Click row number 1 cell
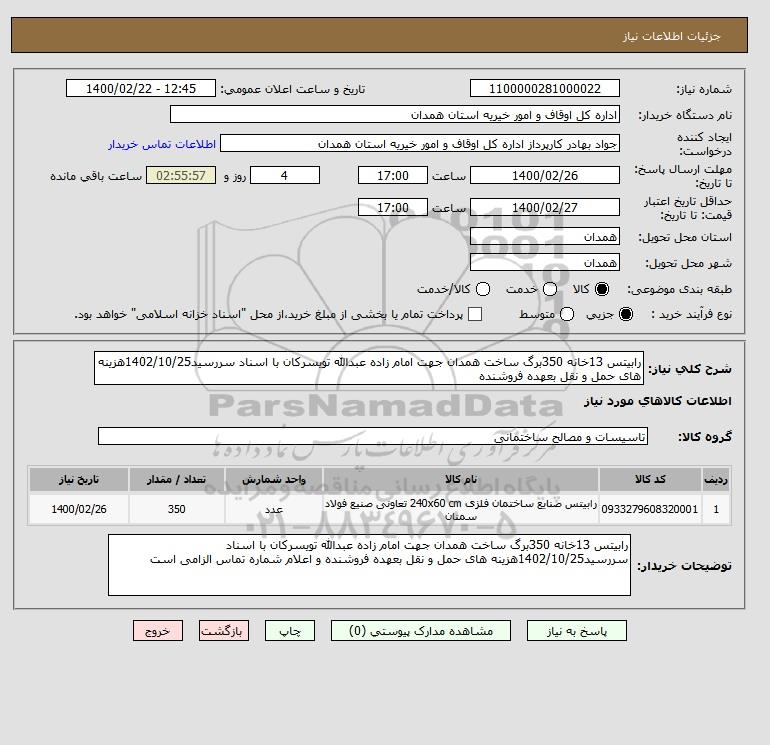Image resolution: width=770 pixels, height=745 pixels. click(716, 509)
